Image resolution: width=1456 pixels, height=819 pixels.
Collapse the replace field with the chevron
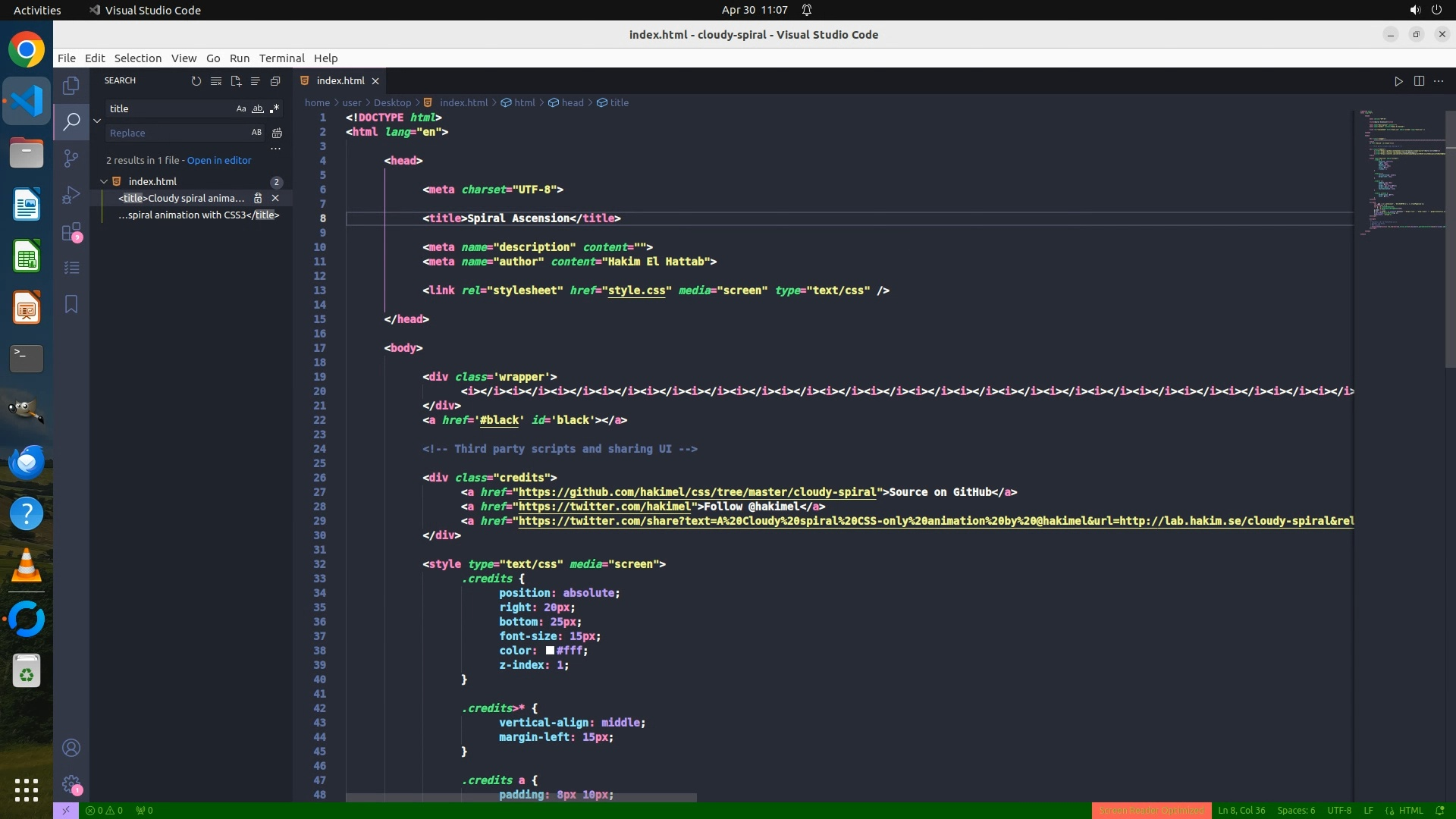pyautogui.click(x=97, y=121)
